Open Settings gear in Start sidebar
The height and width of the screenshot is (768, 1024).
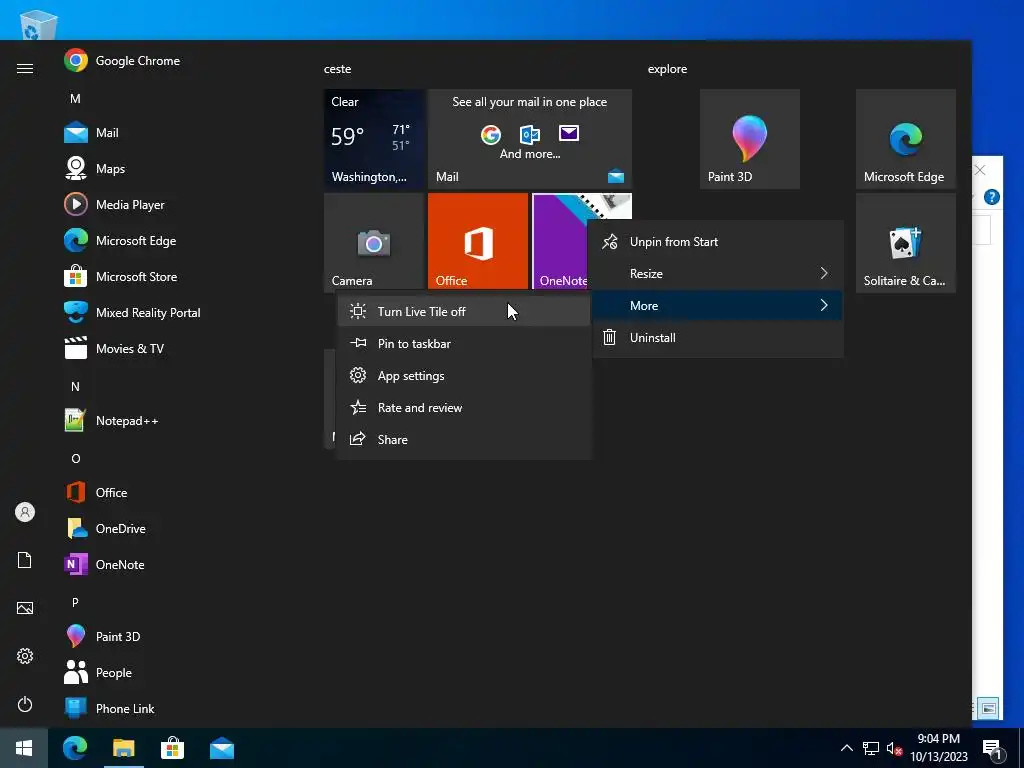tap(25, 656)
